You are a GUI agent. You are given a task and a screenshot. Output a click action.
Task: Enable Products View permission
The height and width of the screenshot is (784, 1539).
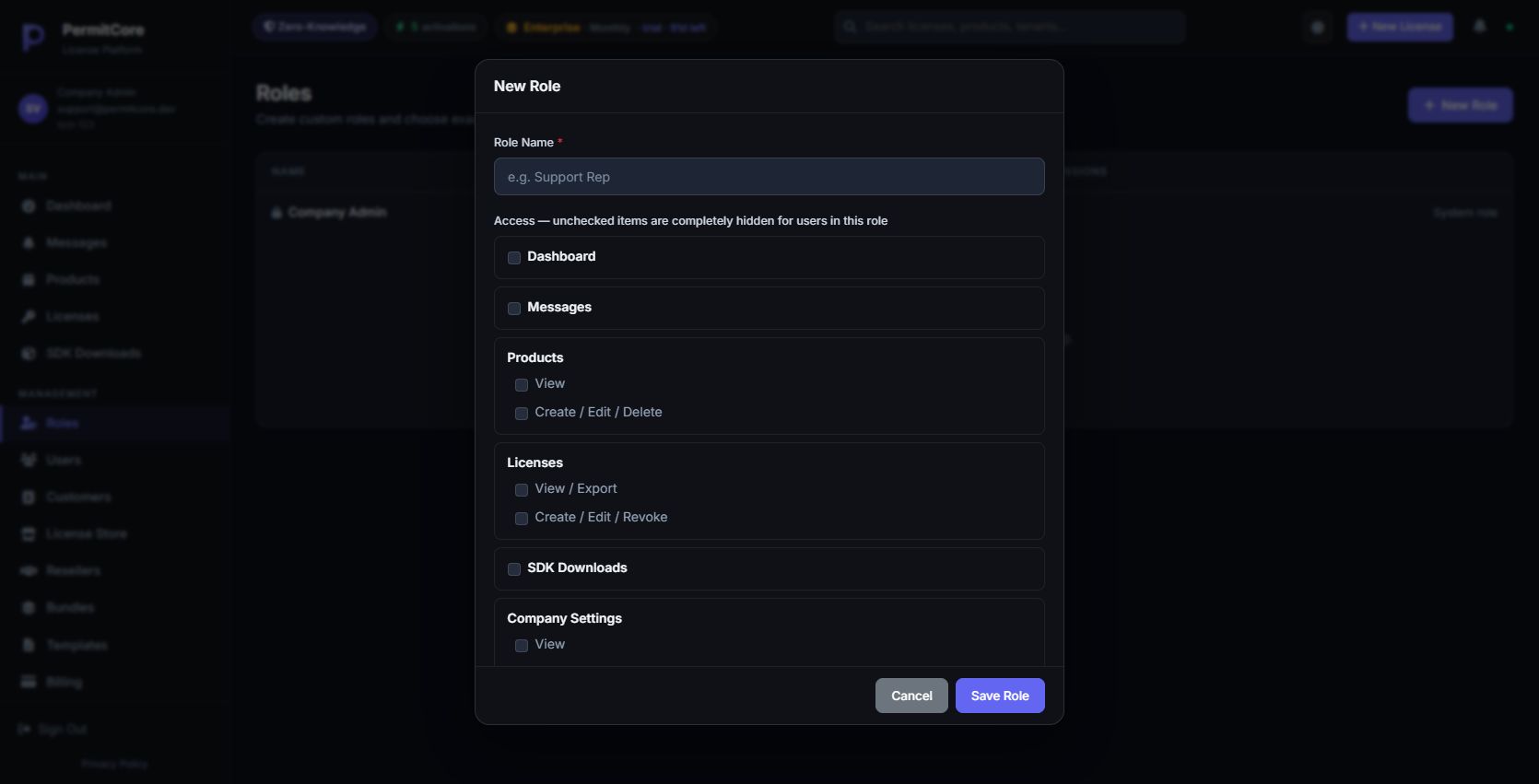click(x=522, y=384)
